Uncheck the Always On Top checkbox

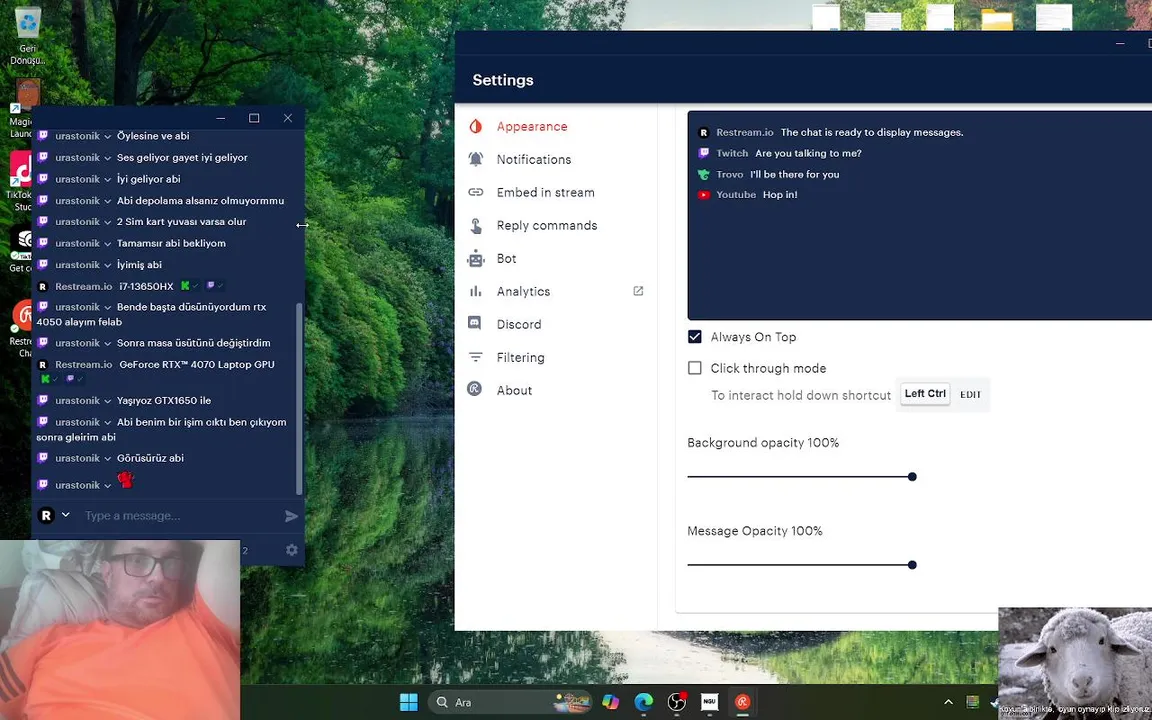(x=694, y=336)
